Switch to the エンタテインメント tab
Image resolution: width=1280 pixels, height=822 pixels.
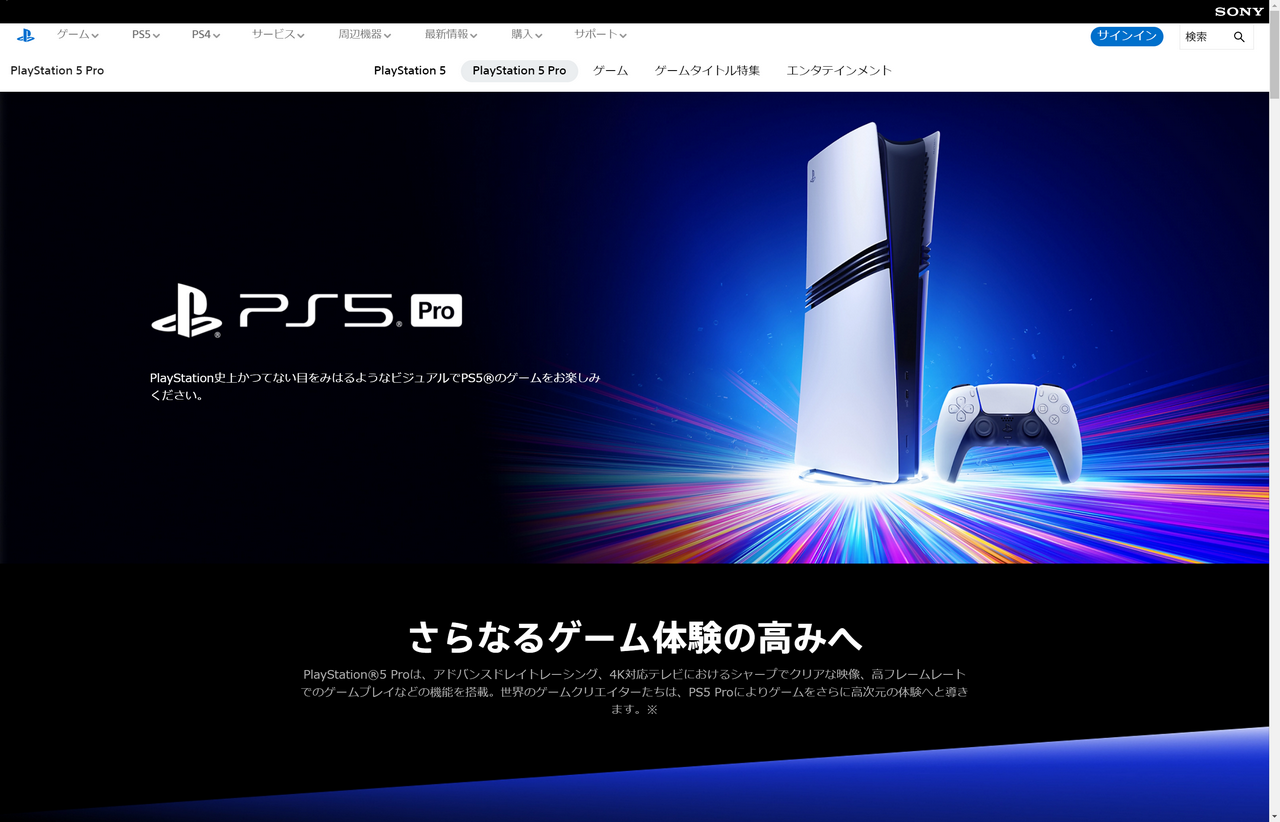point(838,70)
